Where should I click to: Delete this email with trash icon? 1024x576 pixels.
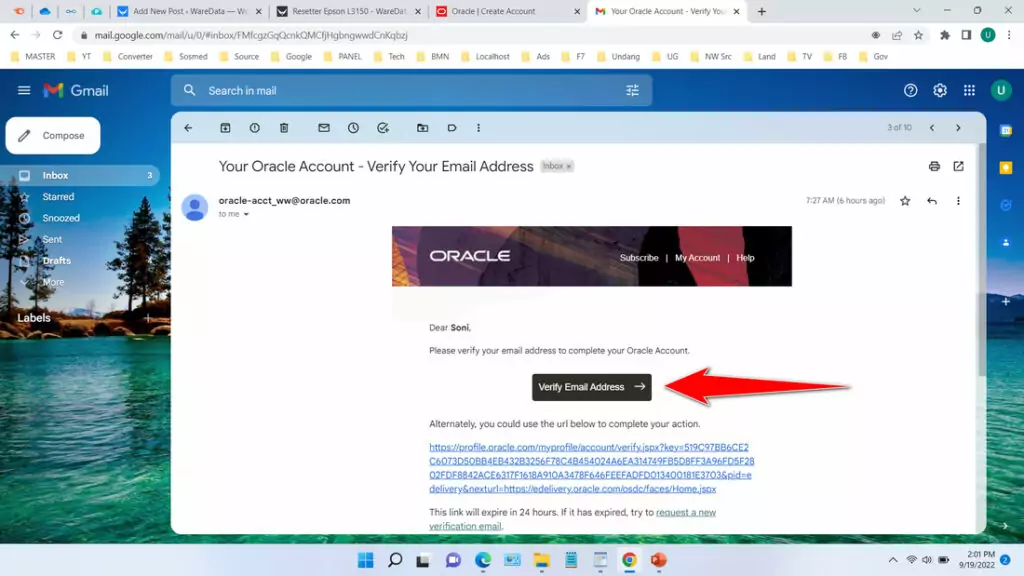pos(284,128)
